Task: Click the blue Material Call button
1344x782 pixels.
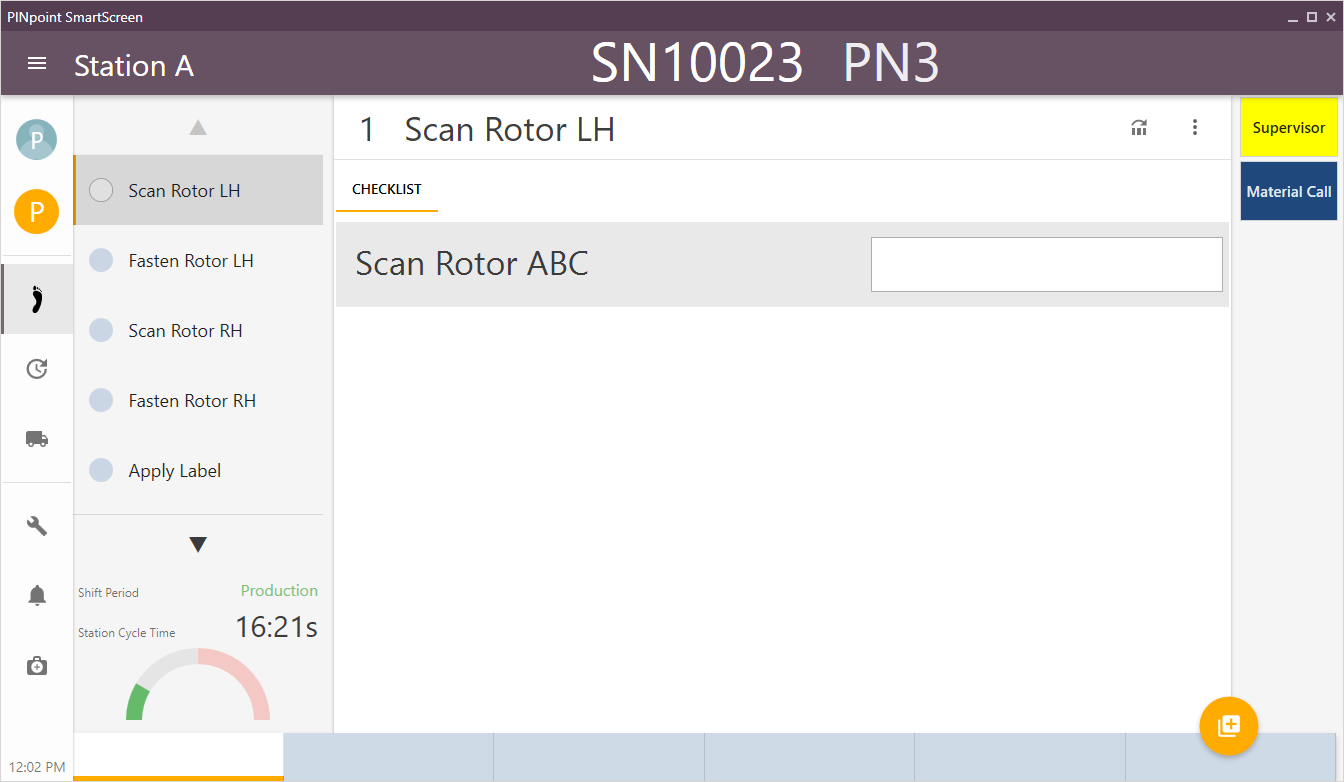Action: (x=1289, y=191)
